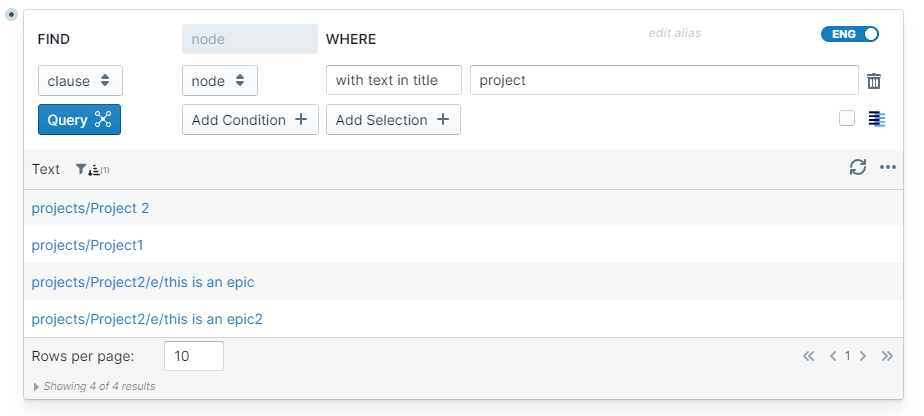Screen dimensions: 924x416
Task: Click Add Selection button
Action: coord(393,120)
